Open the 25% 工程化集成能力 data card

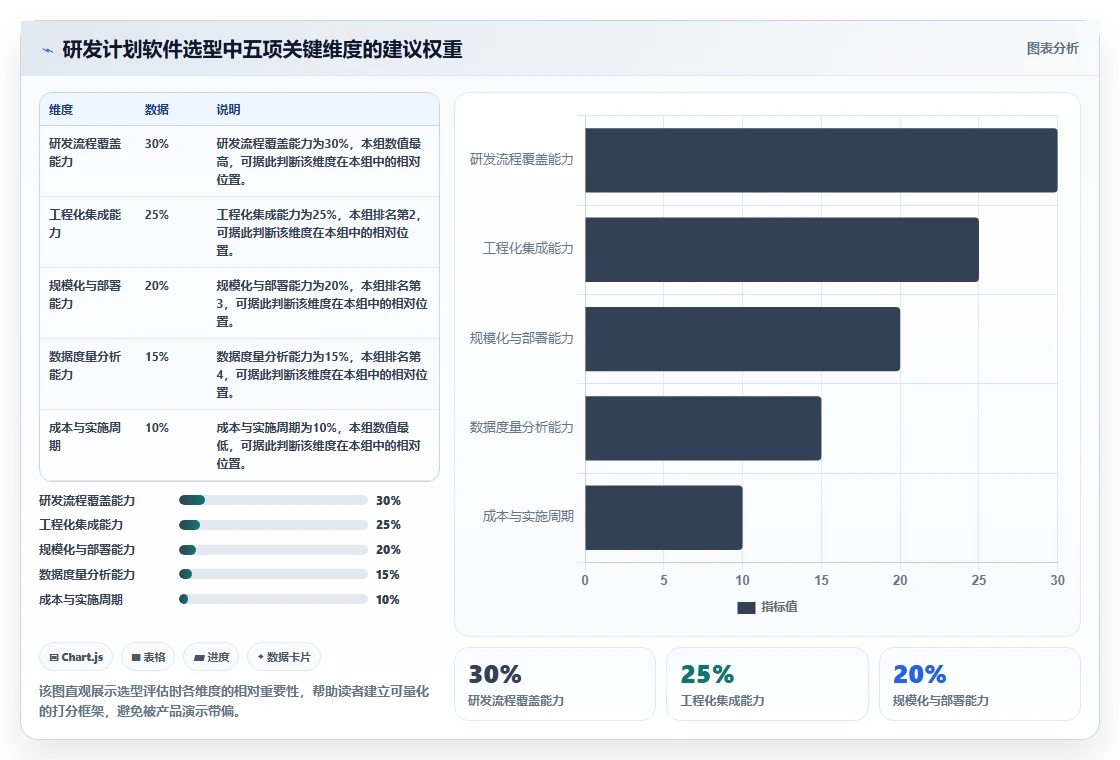click(x=767, y=684)
